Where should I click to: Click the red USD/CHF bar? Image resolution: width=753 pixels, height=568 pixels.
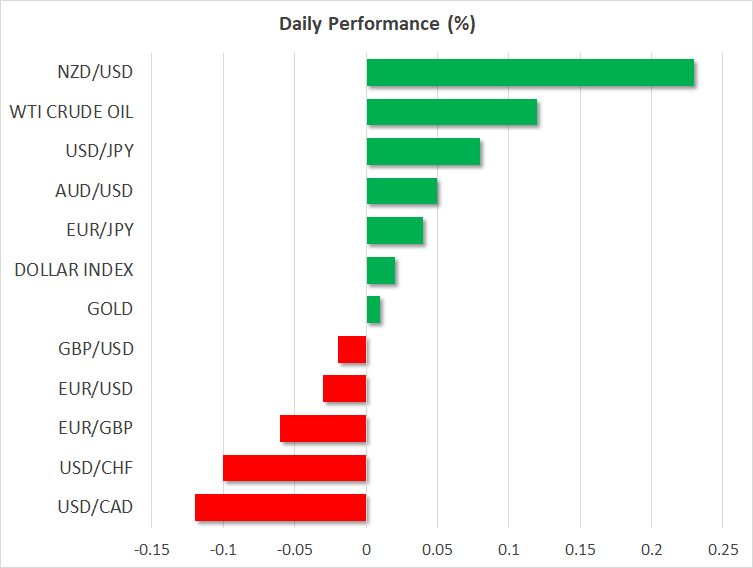coord(295,468)
